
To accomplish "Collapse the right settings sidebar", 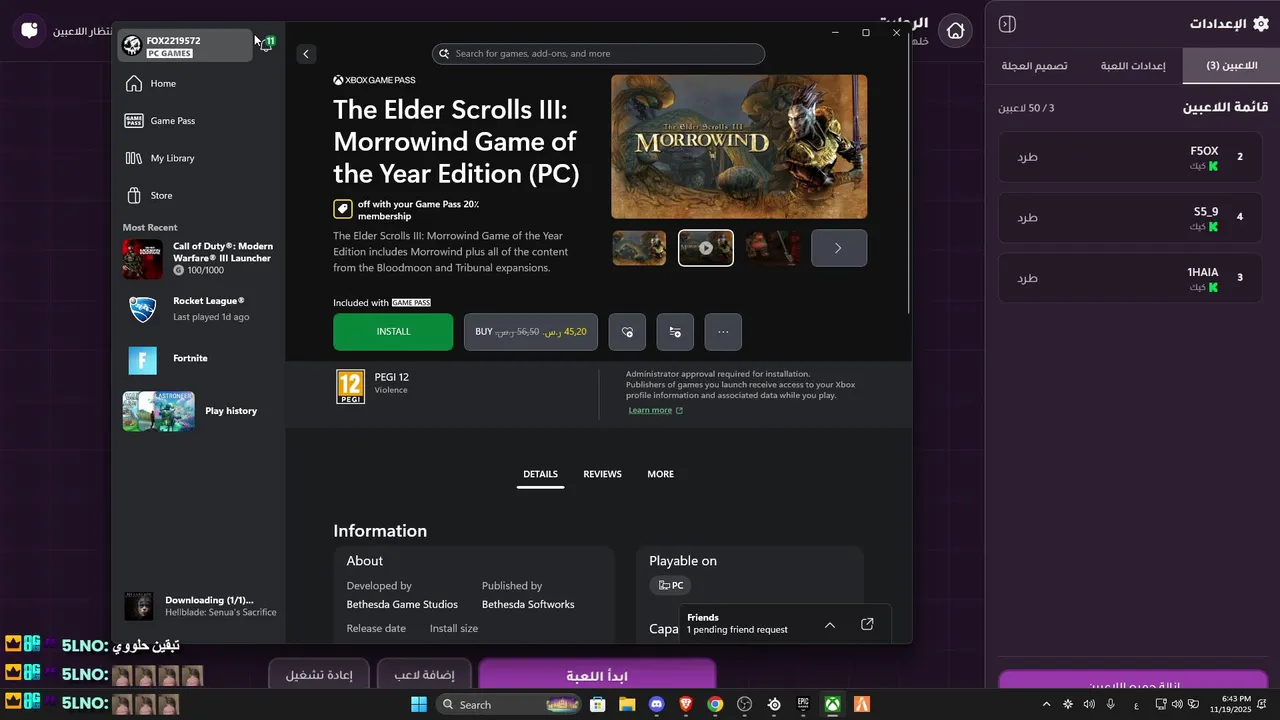I will point(1008,24).
